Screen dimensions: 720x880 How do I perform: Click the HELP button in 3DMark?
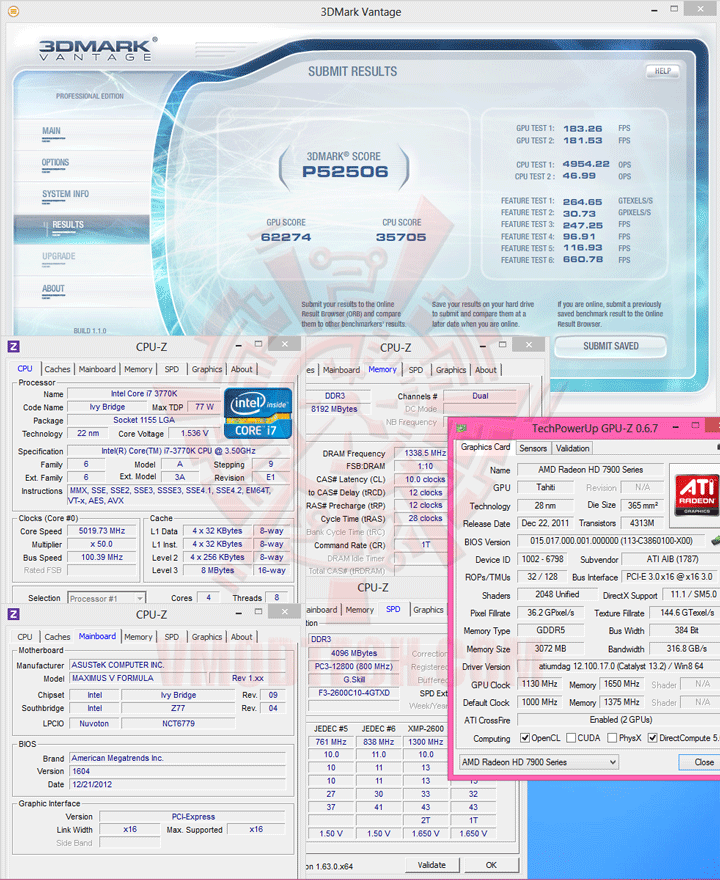[662, 71]
